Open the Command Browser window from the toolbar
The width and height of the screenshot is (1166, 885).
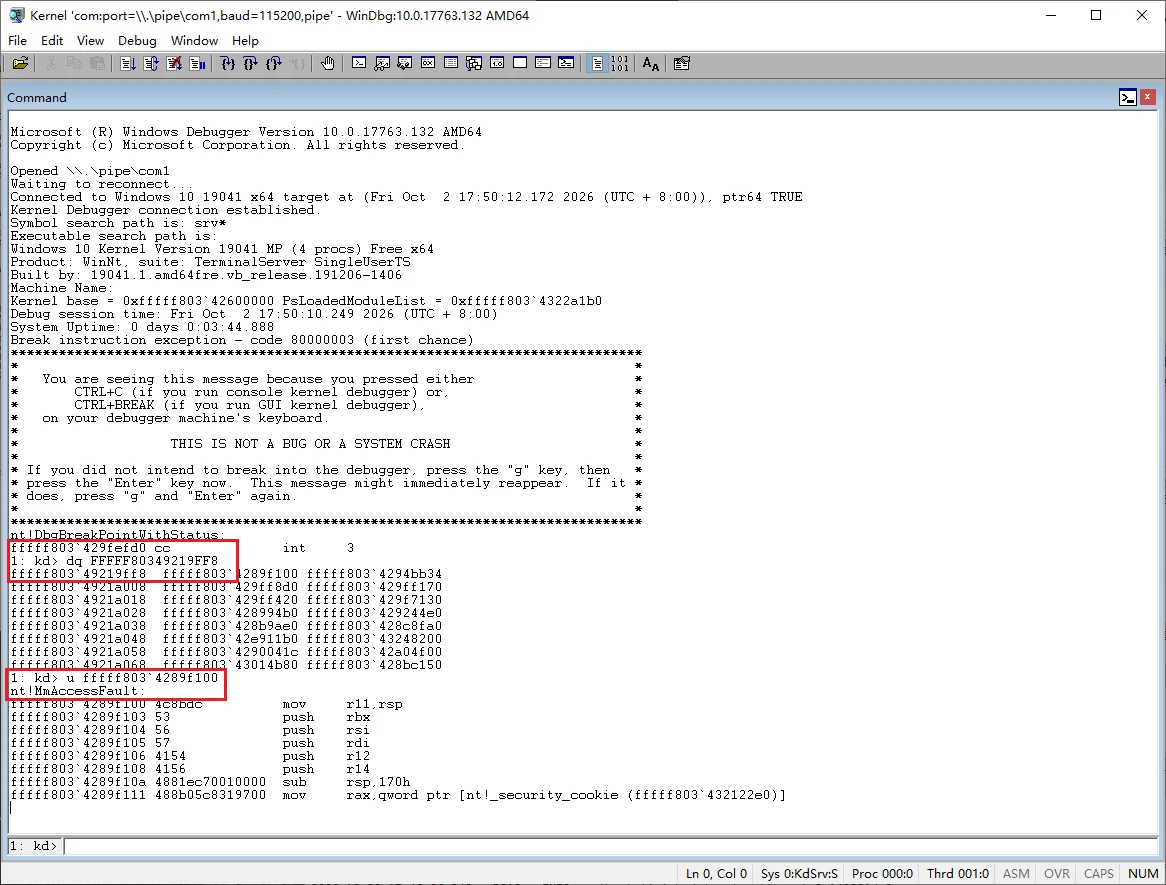[567, 63]
